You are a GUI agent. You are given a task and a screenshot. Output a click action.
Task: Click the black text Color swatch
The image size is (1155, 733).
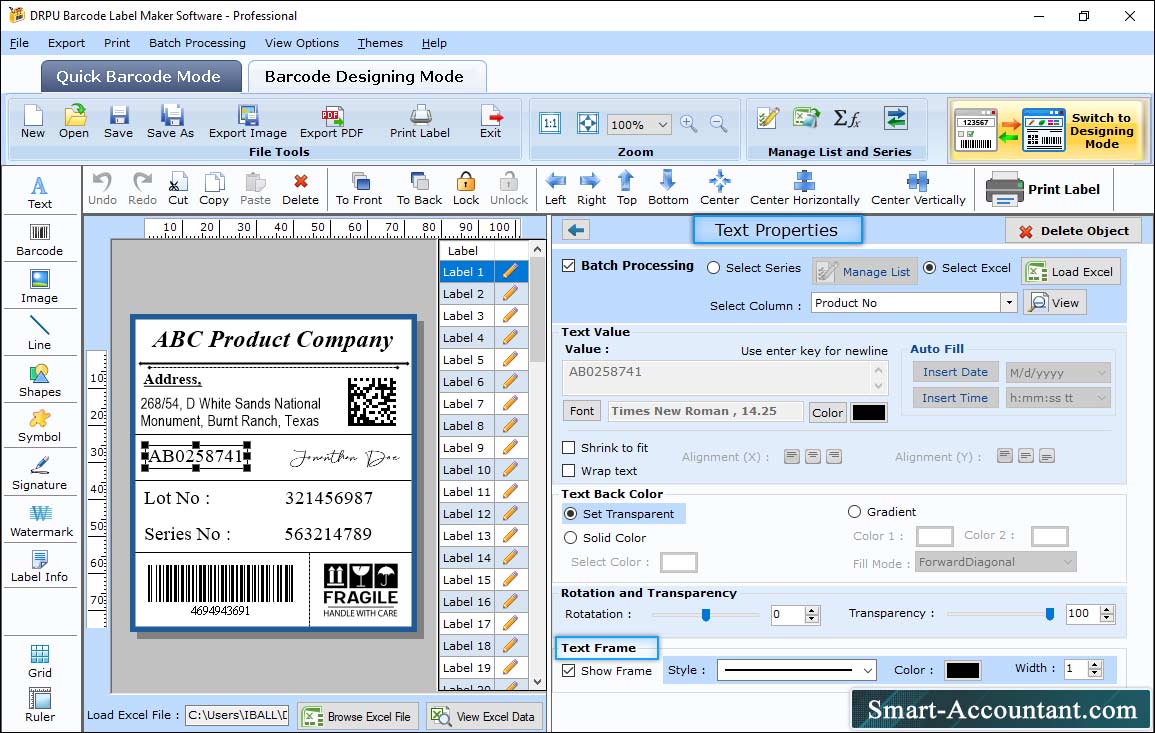tap(868, 413)
